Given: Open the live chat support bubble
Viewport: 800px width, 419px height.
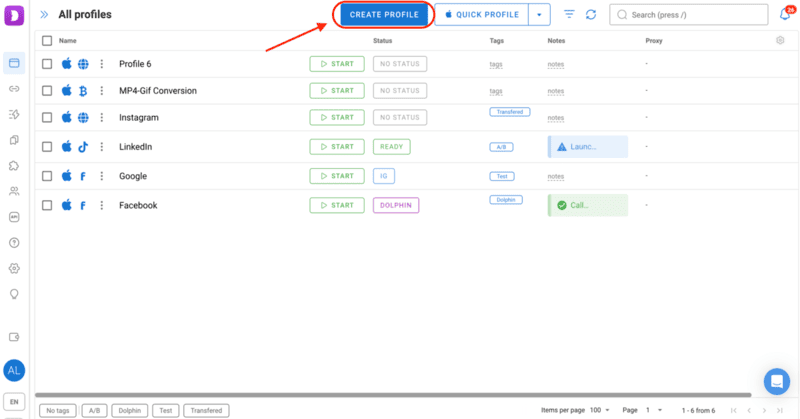Looking at the screenshot, I should point(777,381).
